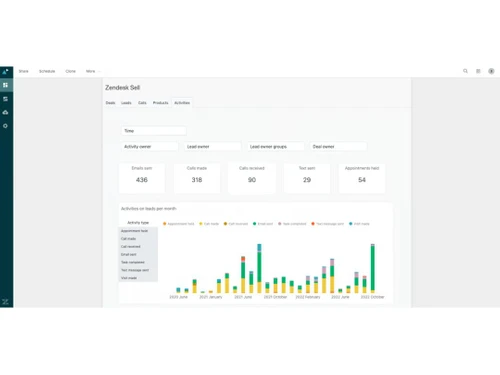Click the 2022 February axis label
This screenshot has width=500, height=375.
pos(308,297)
